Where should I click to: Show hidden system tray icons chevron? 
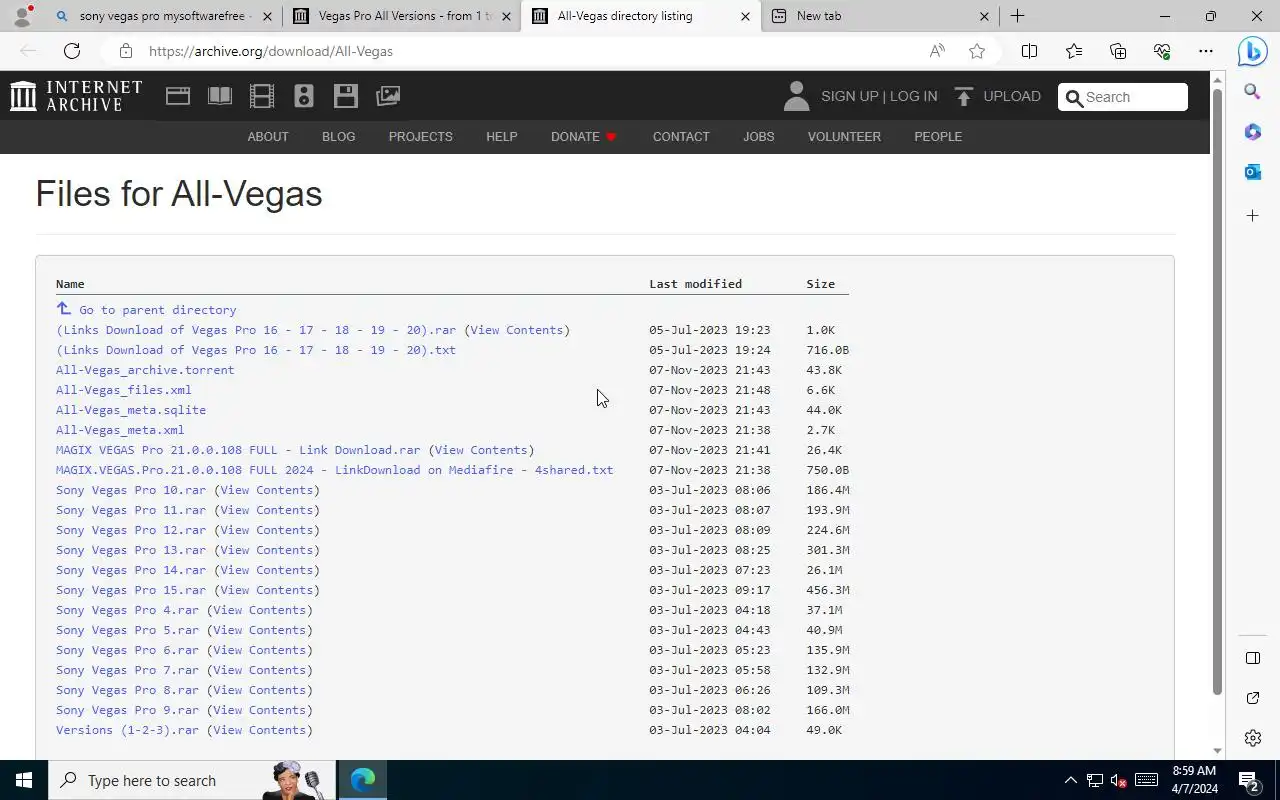coord(1070,780)
